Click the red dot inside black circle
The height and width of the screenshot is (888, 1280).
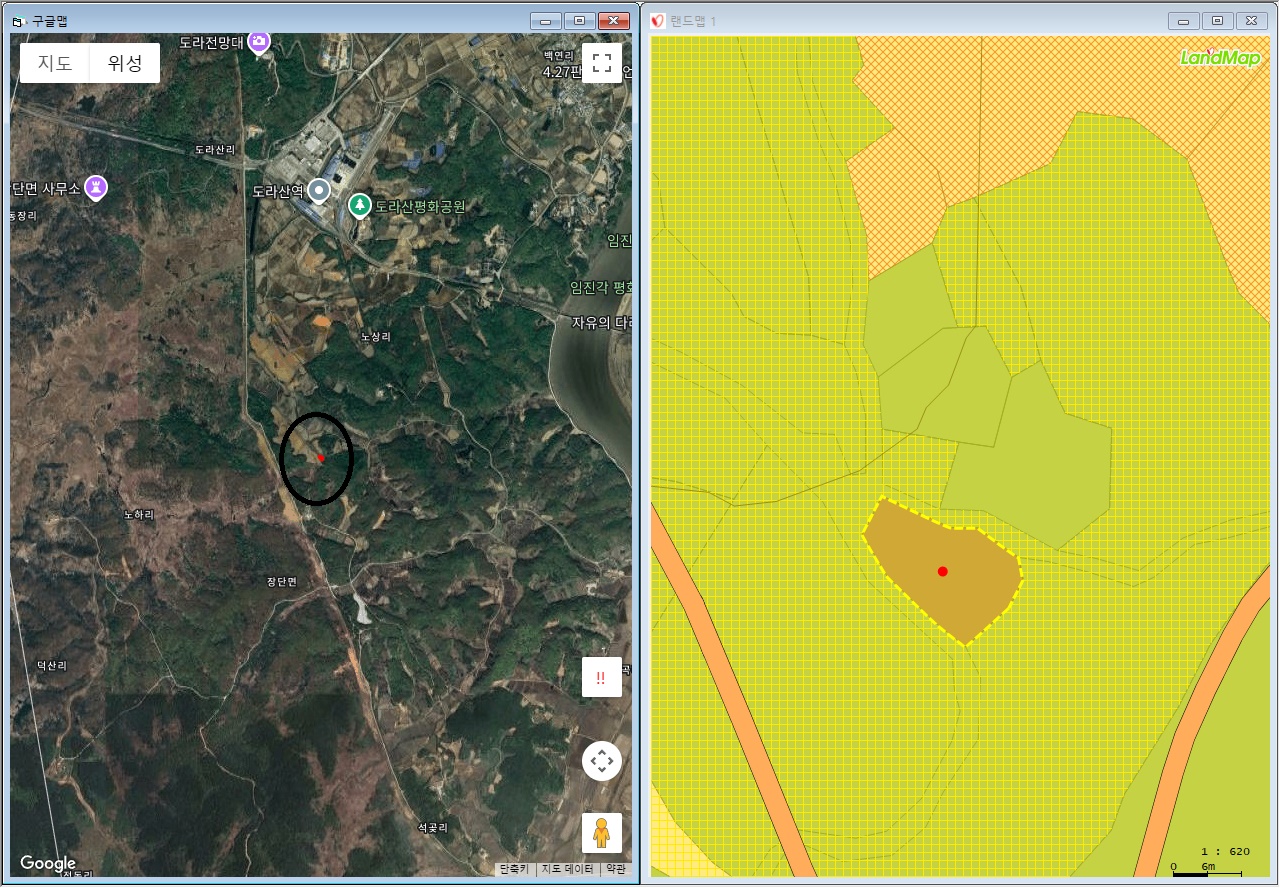[x=320, y=458]
